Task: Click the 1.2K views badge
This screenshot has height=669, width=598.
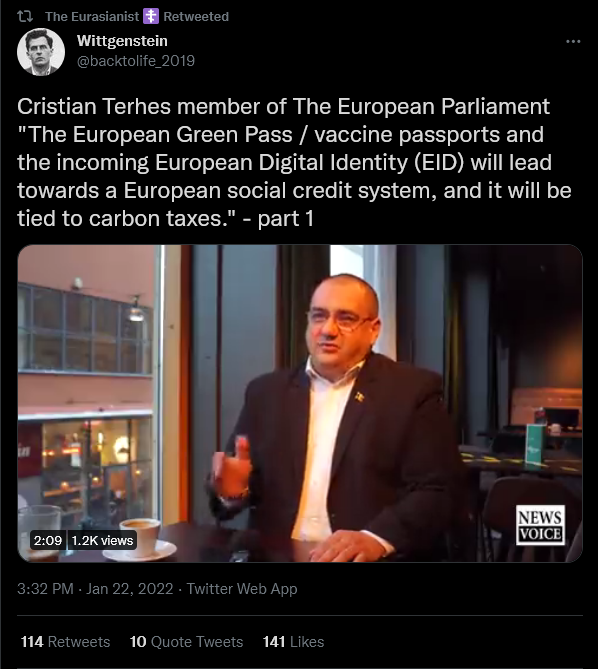Action: point(102,540)
